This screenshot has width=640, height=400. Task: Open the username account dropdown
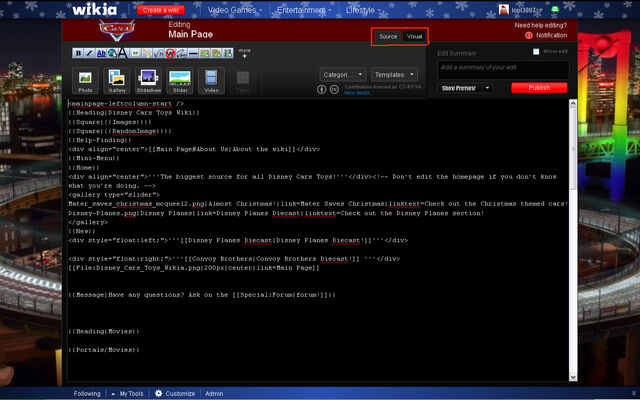pos(526,10)
